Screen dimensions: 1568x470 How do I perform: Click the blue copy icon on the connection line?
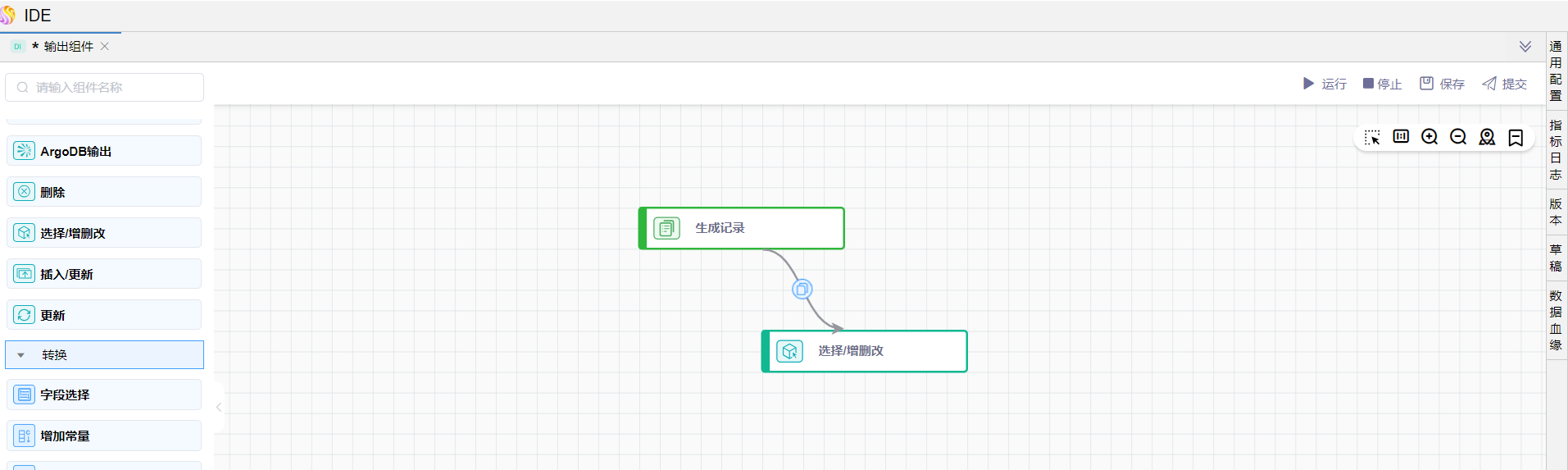coord(802,289)
